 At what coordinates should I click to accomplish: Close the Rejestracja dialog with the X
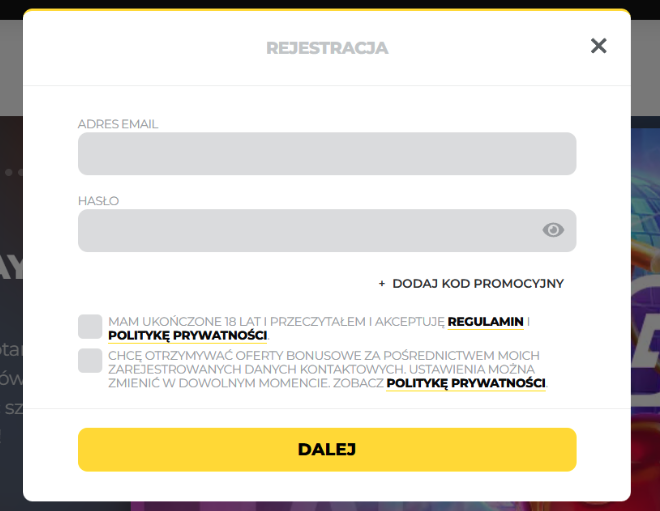(x=599, y=46)
